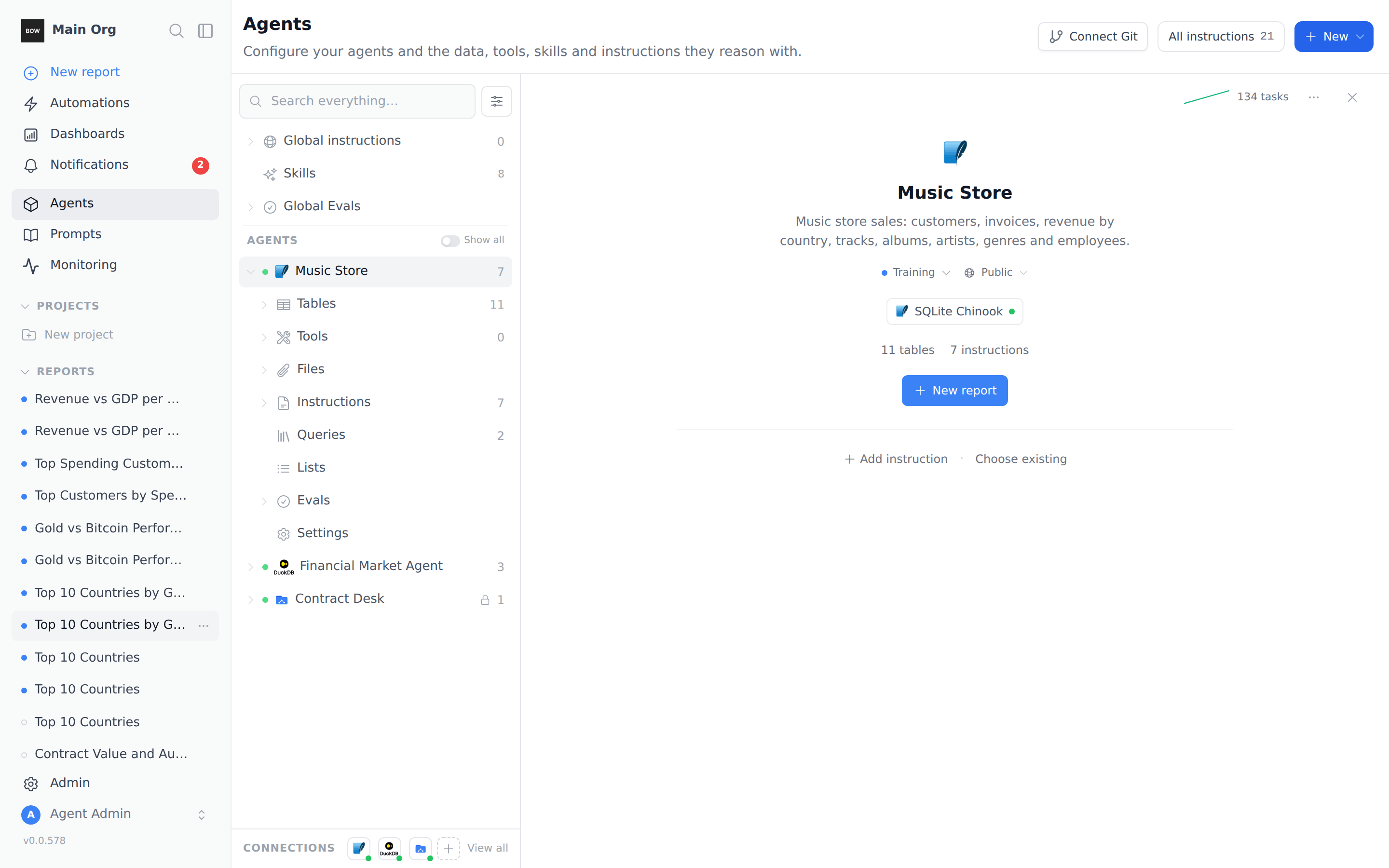Expand the Contract Desk agent
1389x868 pixels.
(x=251, y=599)
